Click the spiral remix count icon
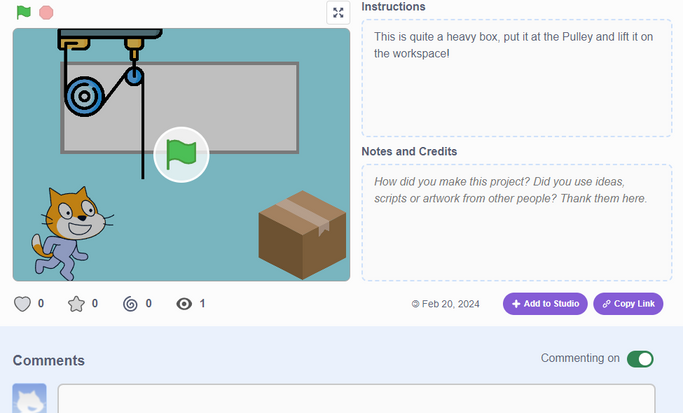Viewport: 683px width, 413px height. pos(130,304)
